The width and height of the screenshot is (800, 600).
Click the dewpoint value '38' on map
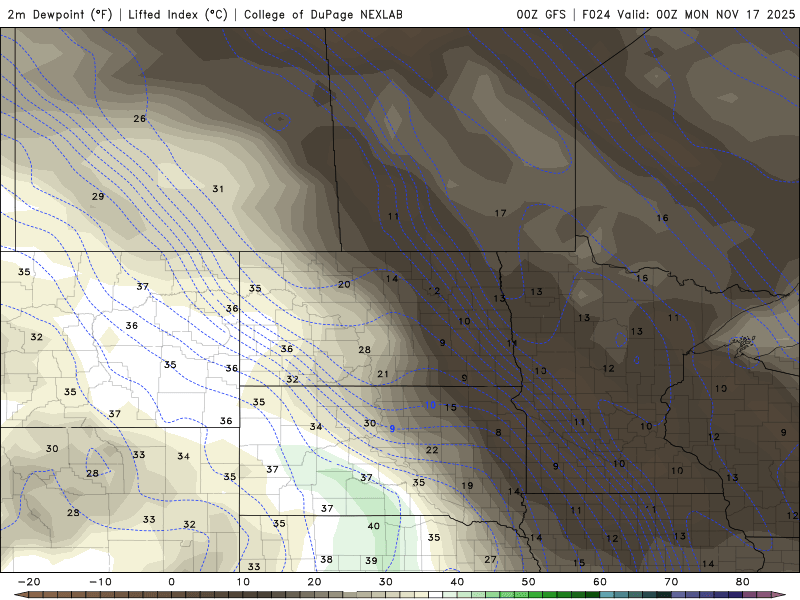click(x=327, y=560)
